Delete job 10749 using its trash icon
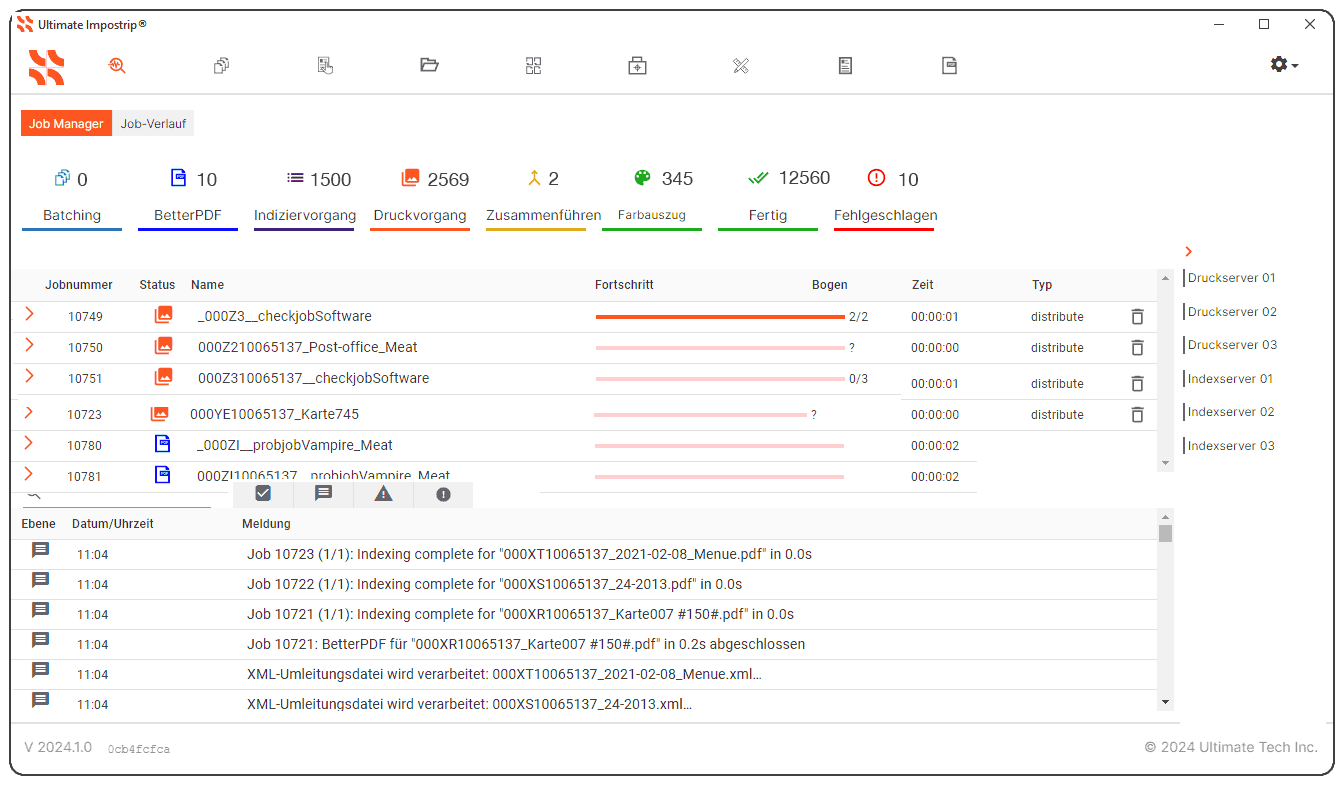Viewport: 1344px width, 785px height. click(1137, 315)
